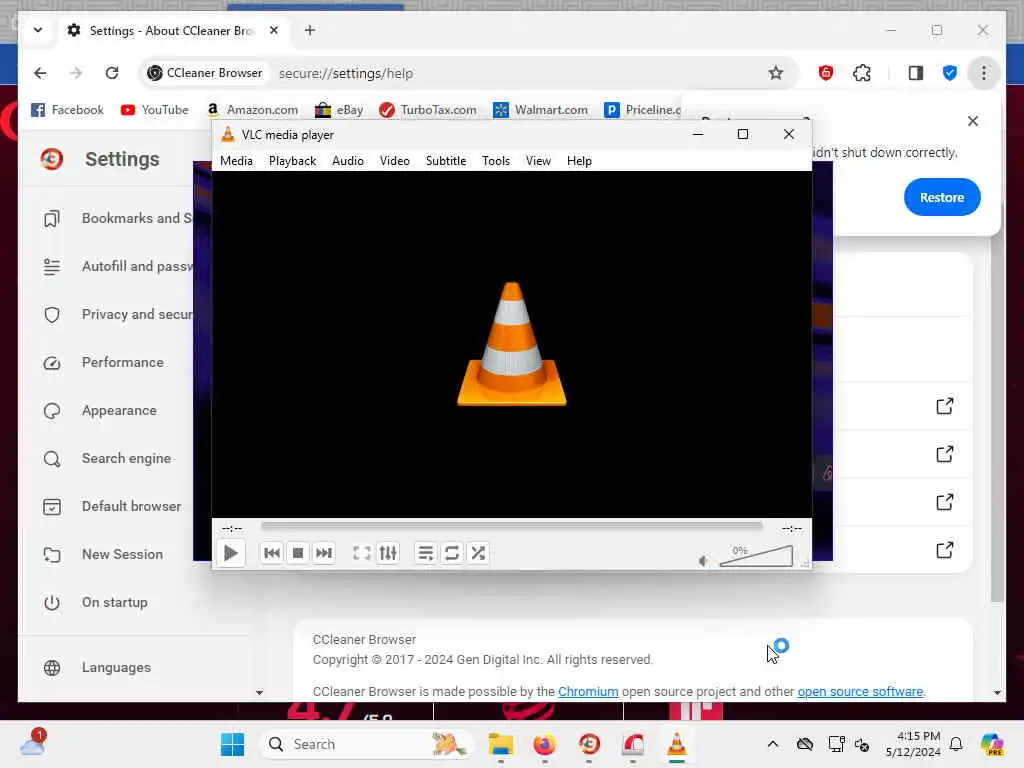1024x768 pixels.
Task: Set VLC volume on the volume slider
Action: tap(756, 556)
